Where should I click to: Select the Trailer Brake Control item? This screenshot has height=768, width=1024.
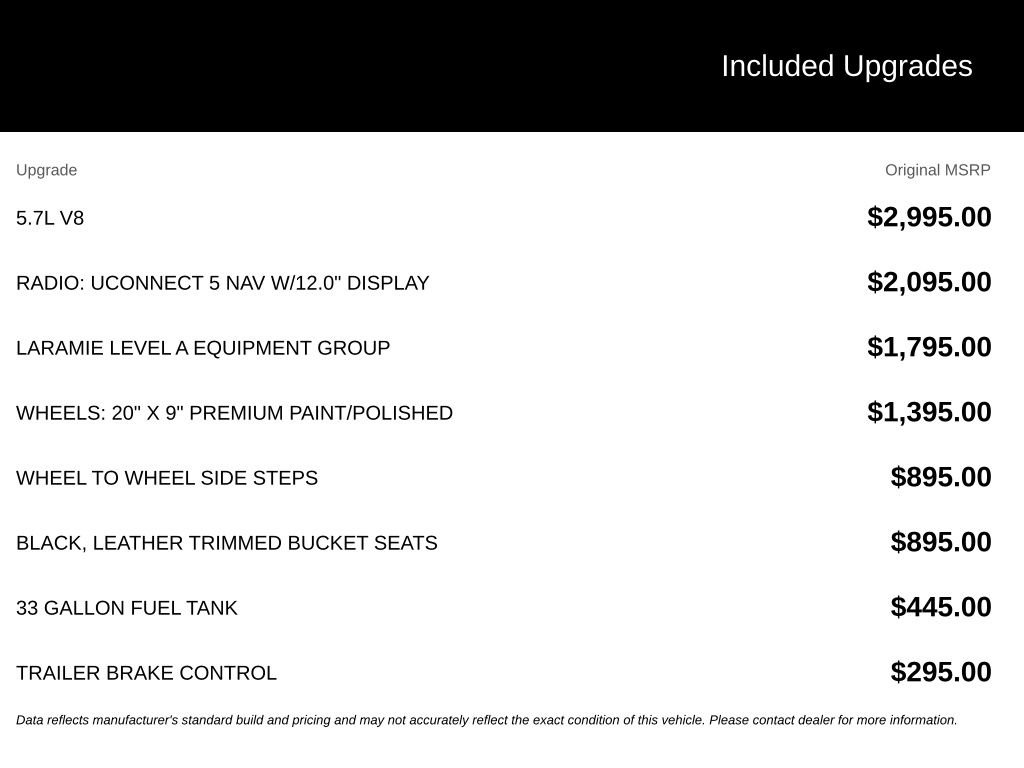[x=146, y=673]
